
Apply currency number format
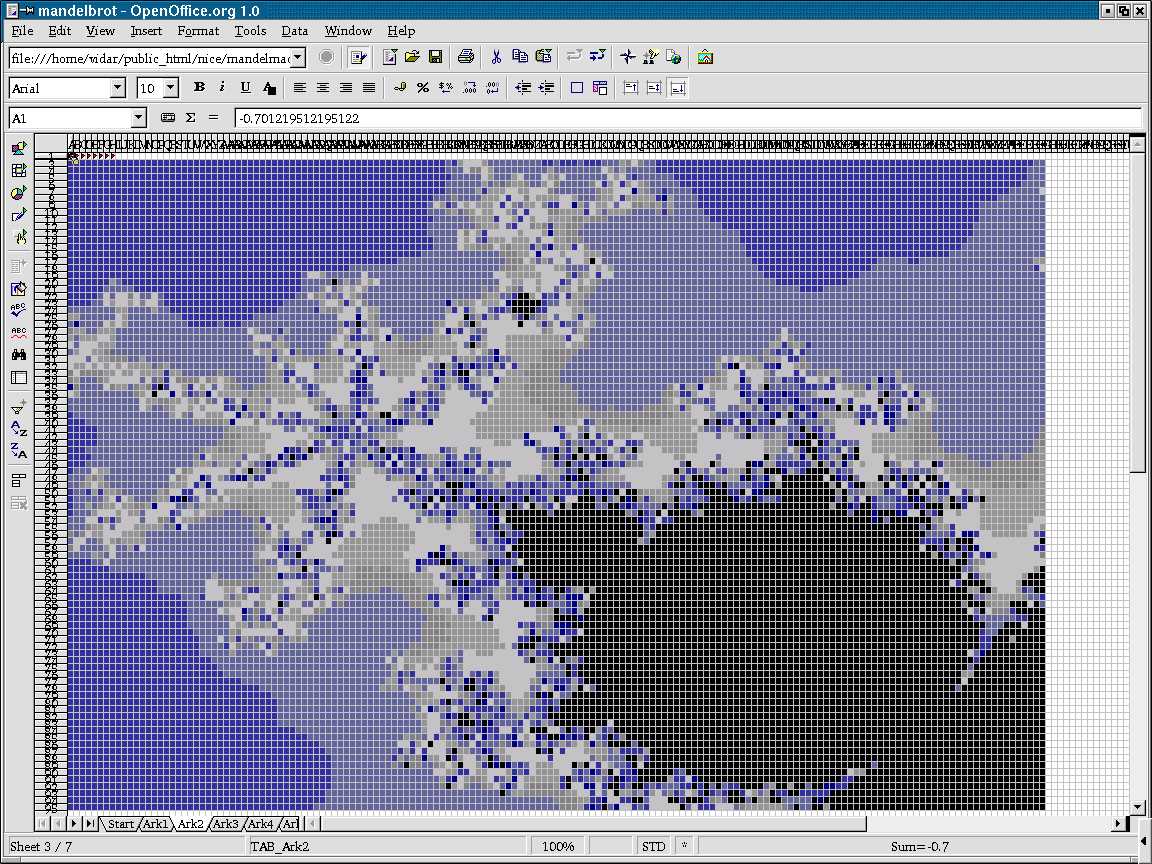tap(400, 87)
